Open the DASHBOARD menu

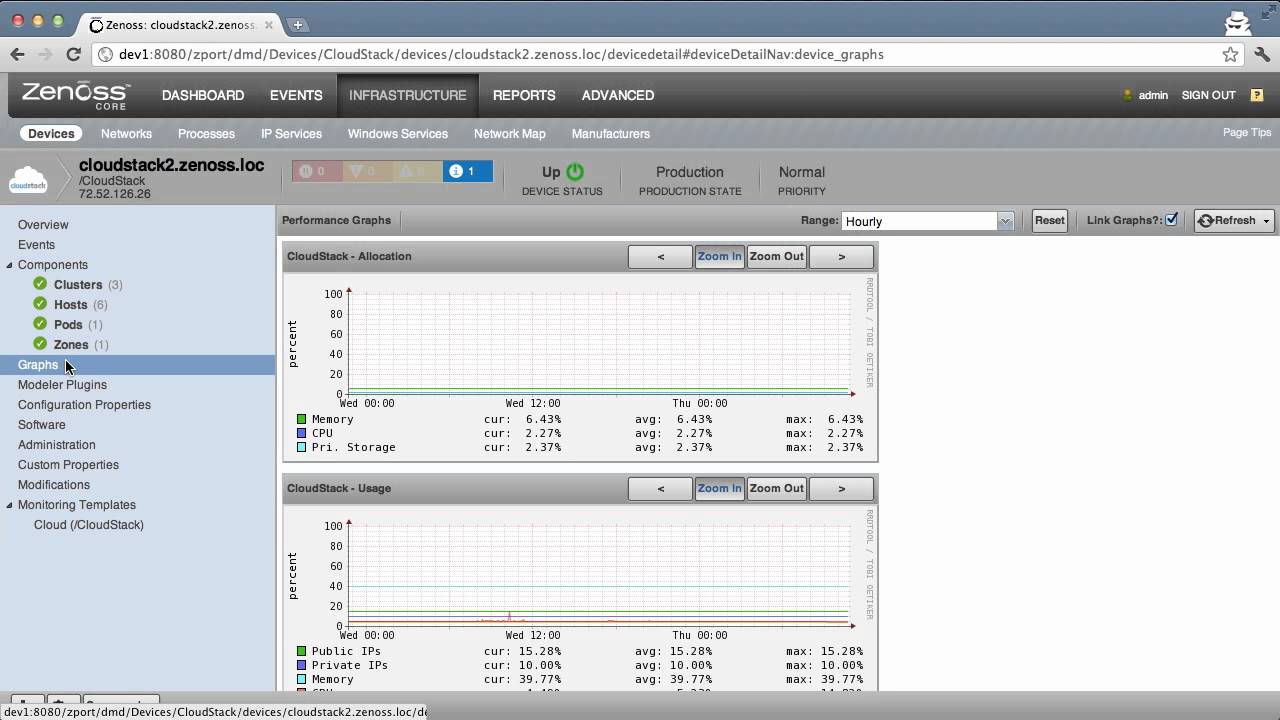click(x=203, y=95)
